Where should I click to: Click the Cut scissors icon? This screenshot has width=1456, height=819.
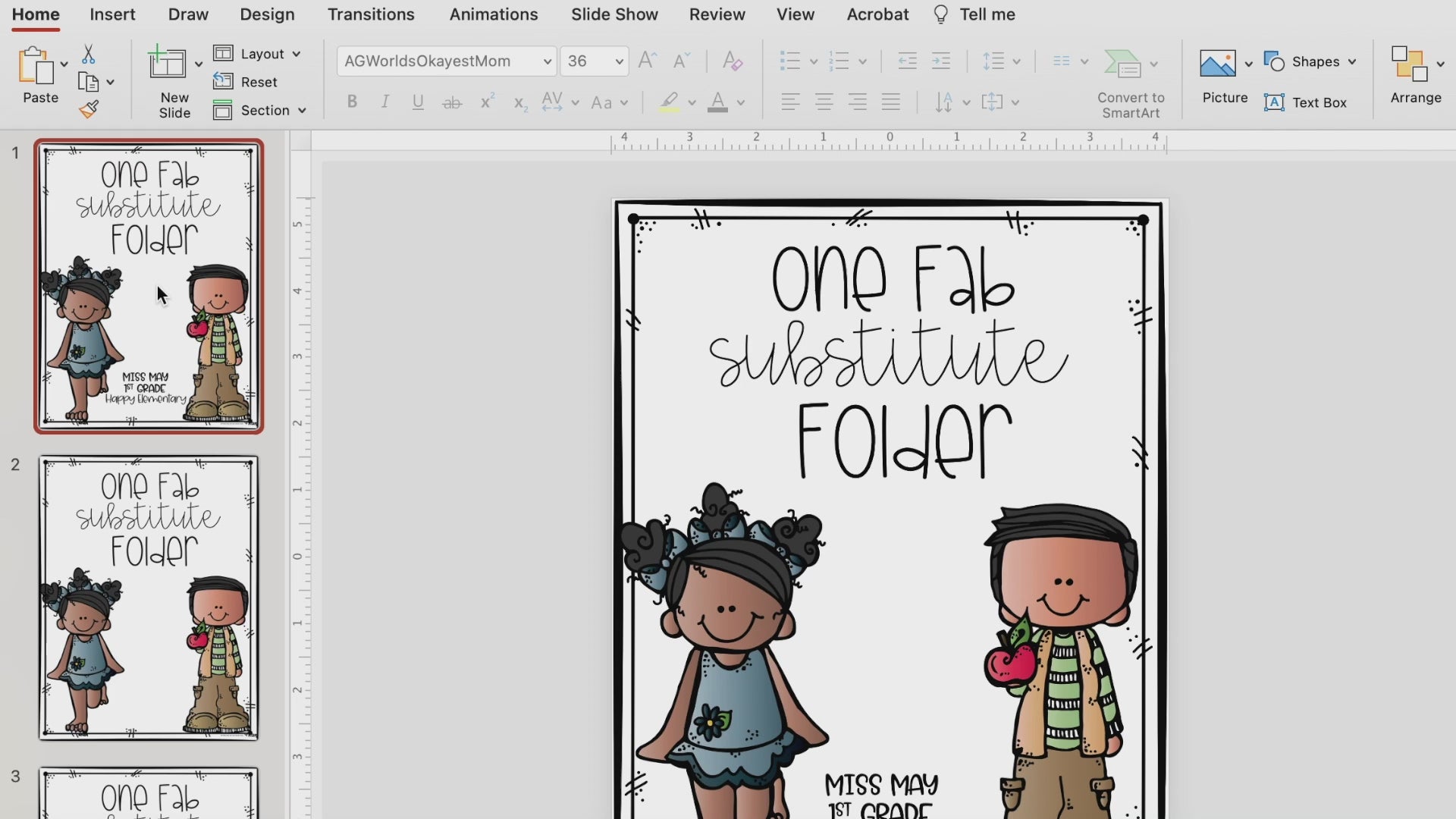89,54
